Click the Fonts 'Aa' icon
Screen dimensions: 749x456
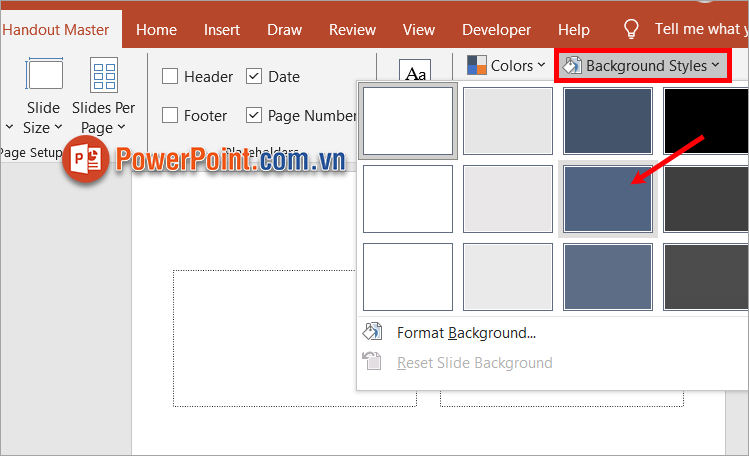(x=414, y=73)
